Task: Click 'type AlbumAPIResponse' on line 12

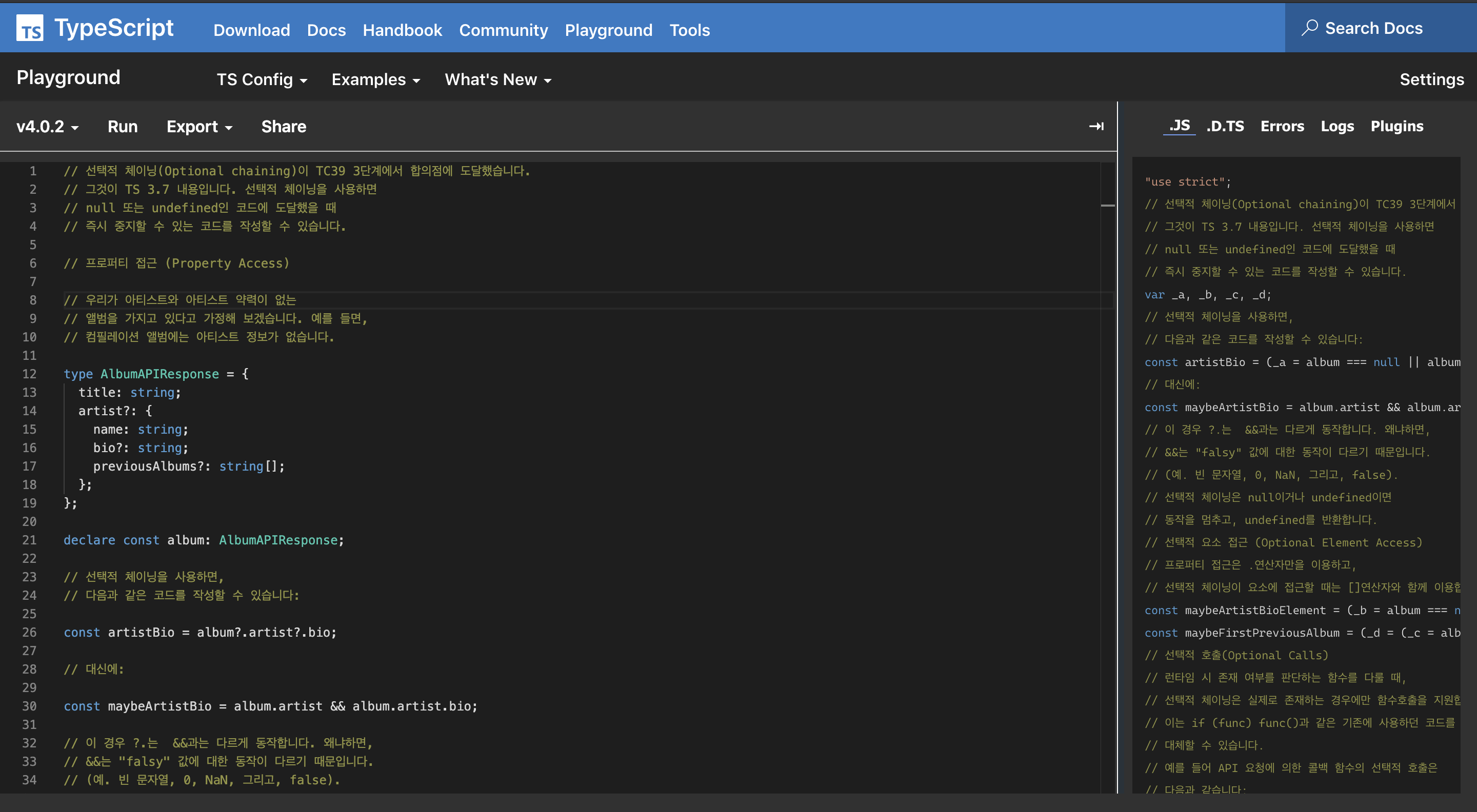Action: coord(141,374)
